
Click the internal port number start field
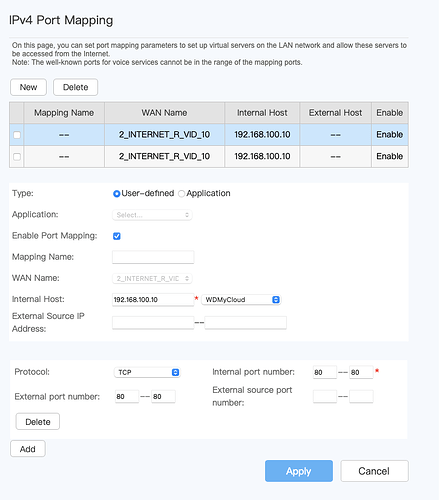point(325,372)
